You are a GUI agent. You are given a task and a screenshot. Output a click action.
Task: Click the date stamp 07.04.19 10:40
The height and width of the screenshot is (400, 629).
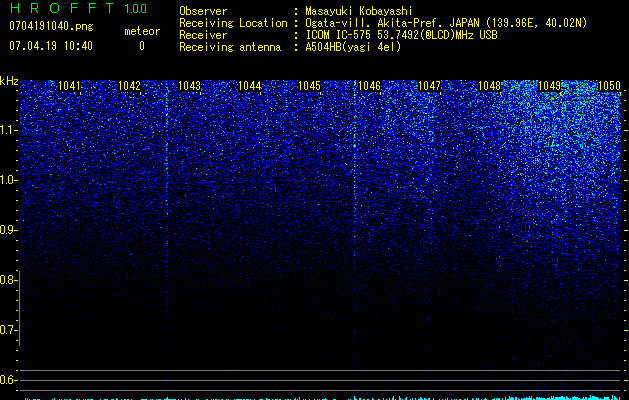51,46
